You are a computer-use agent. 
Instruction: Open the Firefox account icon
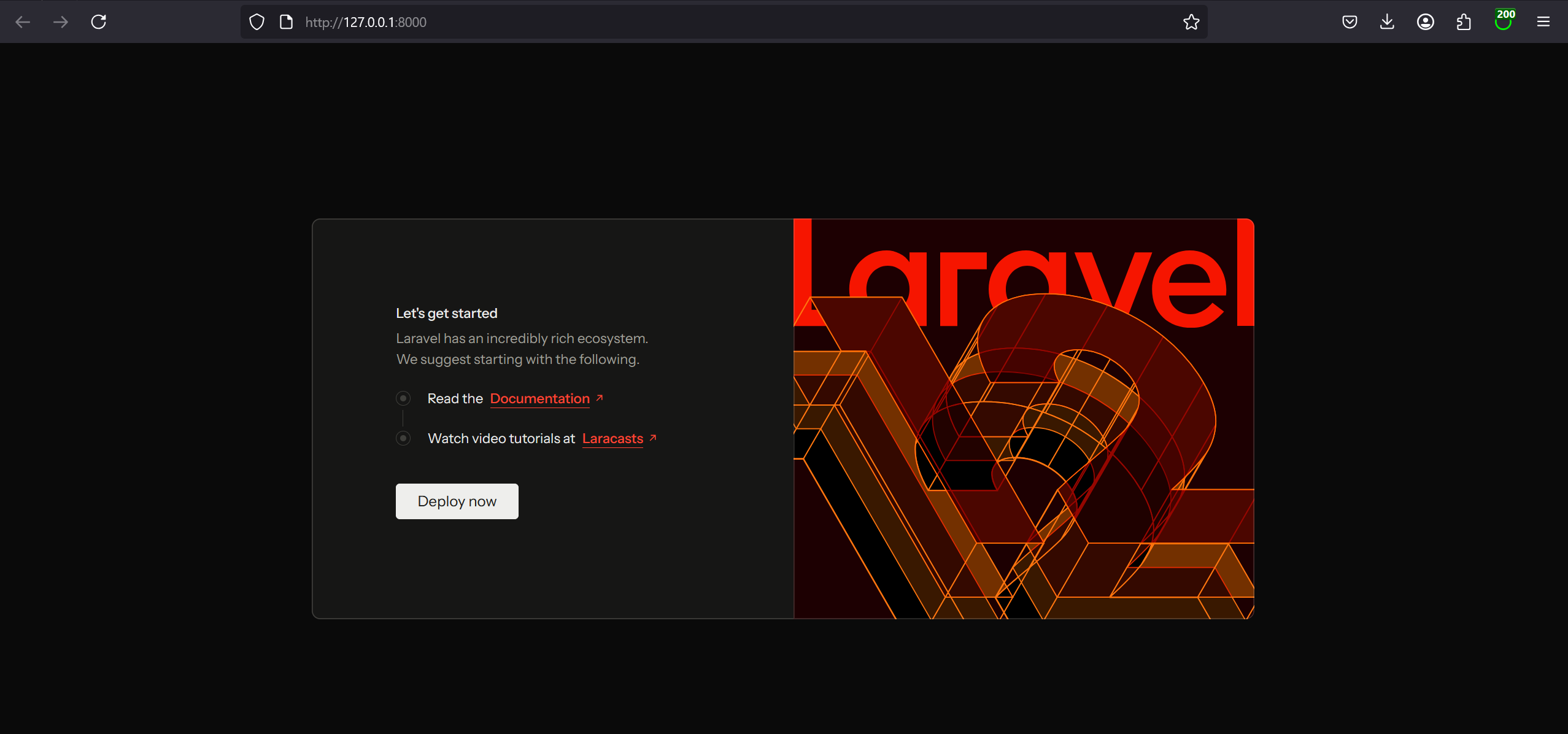[1425, 22]
